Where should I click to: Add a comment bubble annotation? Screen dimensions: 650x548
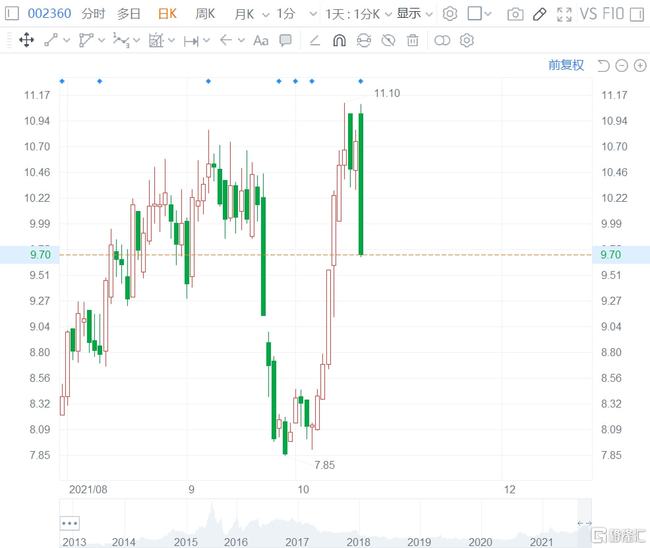click(x=286, y=40)
